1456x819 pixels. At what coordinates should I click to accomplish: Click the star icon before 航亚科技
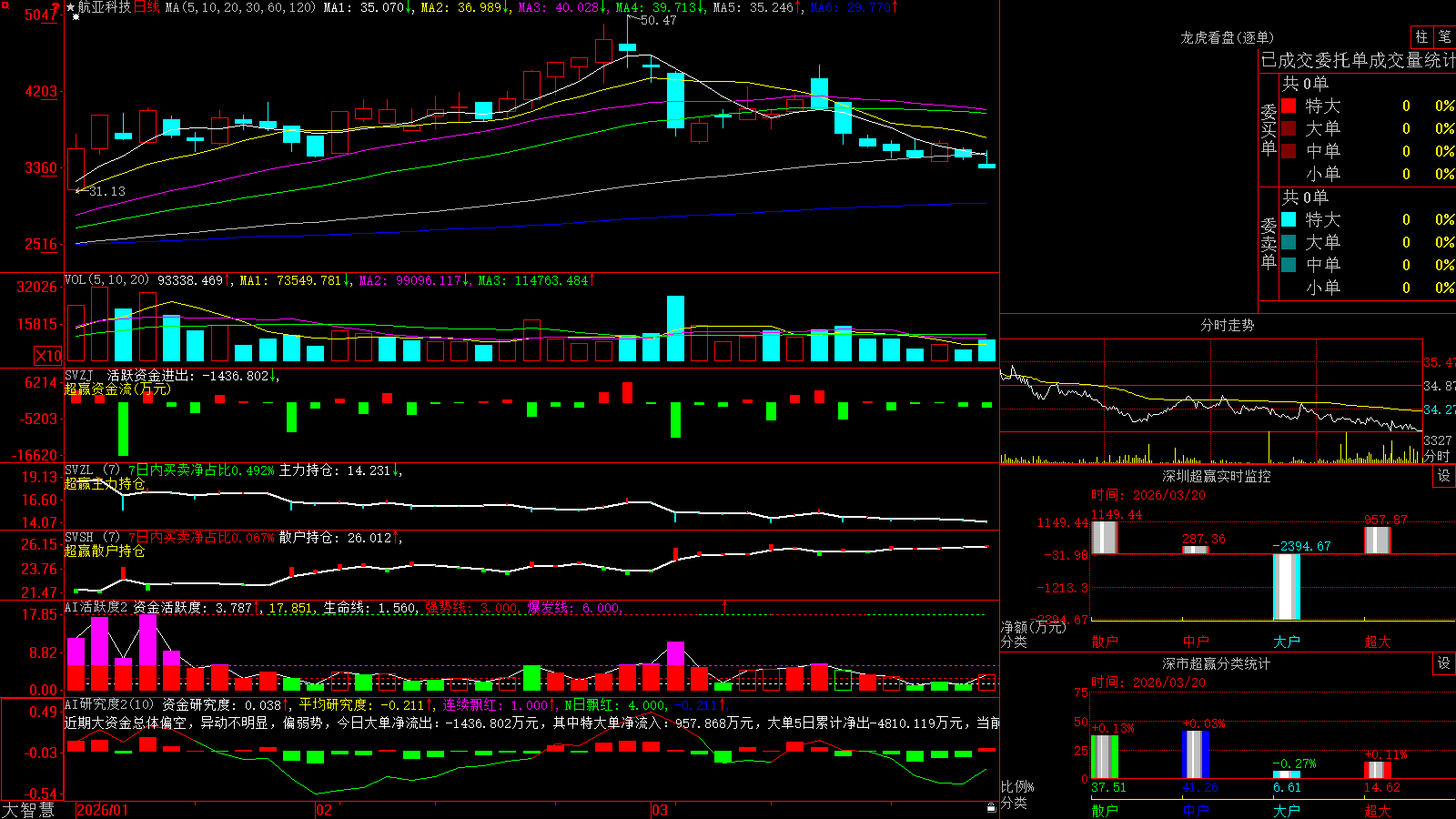70,7
